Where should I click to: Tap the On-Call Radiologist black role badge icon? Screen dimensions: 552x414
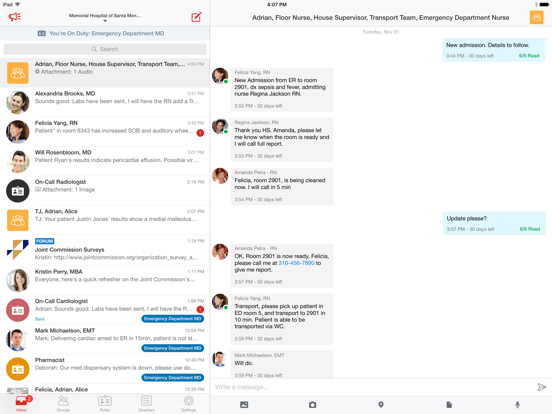[18, 191]
